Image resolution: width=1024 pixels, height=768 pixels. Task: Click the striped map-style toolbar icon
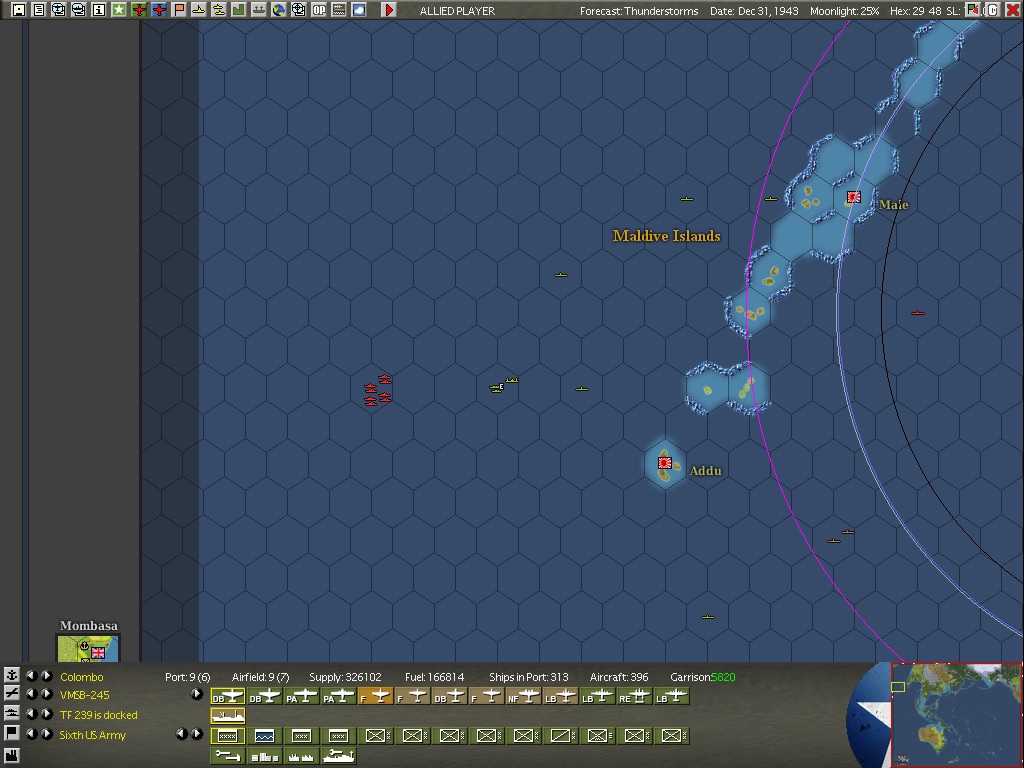click(339, 10)
